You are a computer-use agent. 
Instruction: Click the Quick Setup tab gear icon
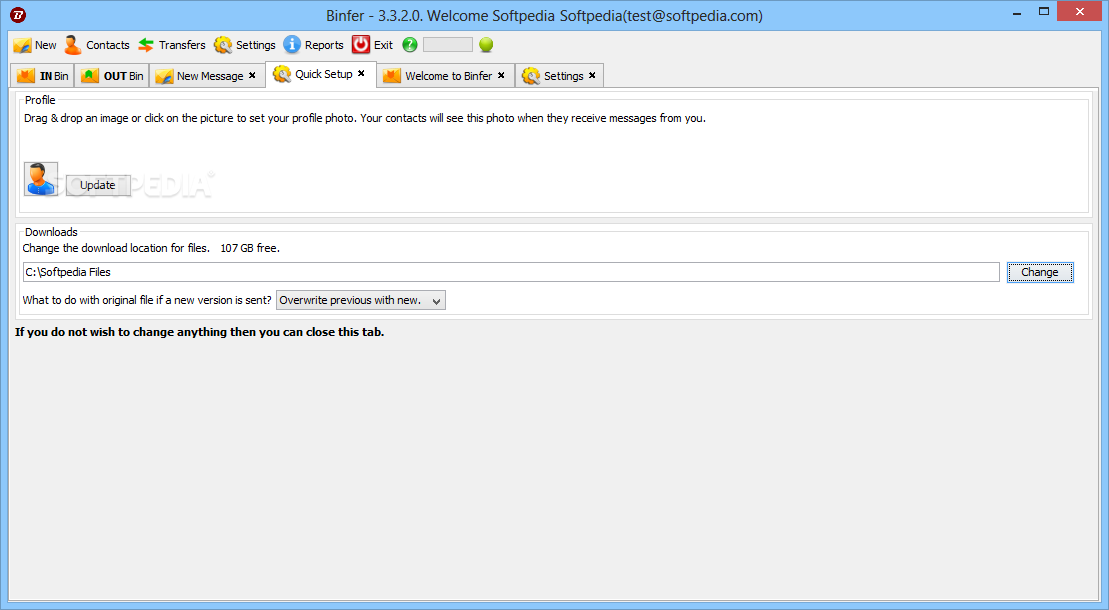[281, 74]
